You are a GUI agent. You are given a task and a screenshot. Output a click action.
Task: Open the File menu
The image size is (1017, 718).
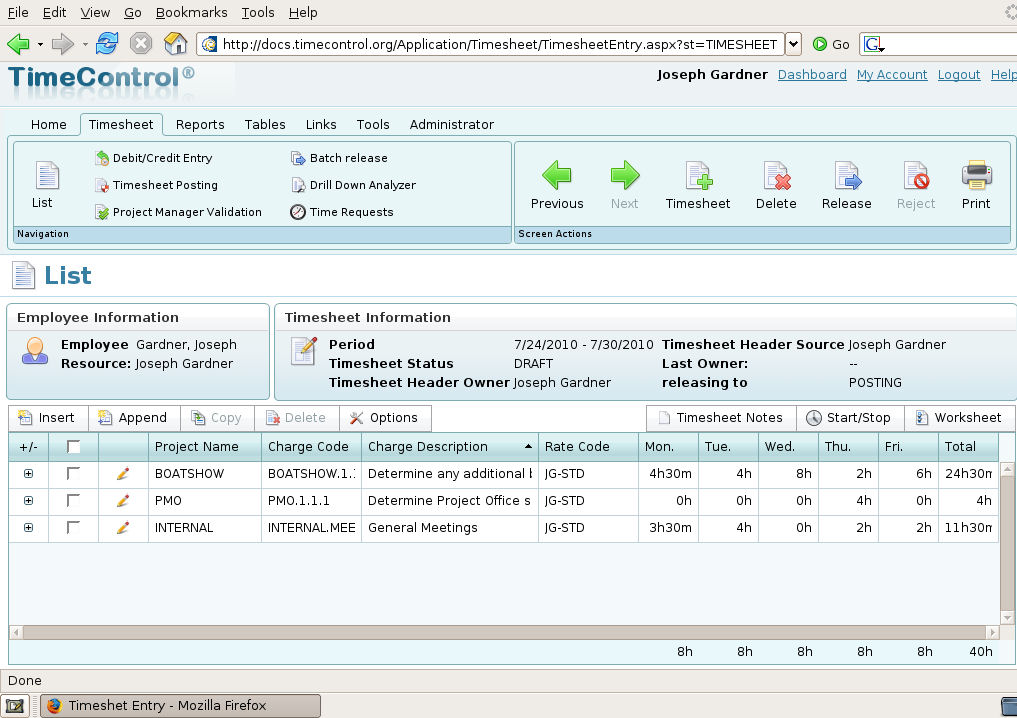point(18,12)
